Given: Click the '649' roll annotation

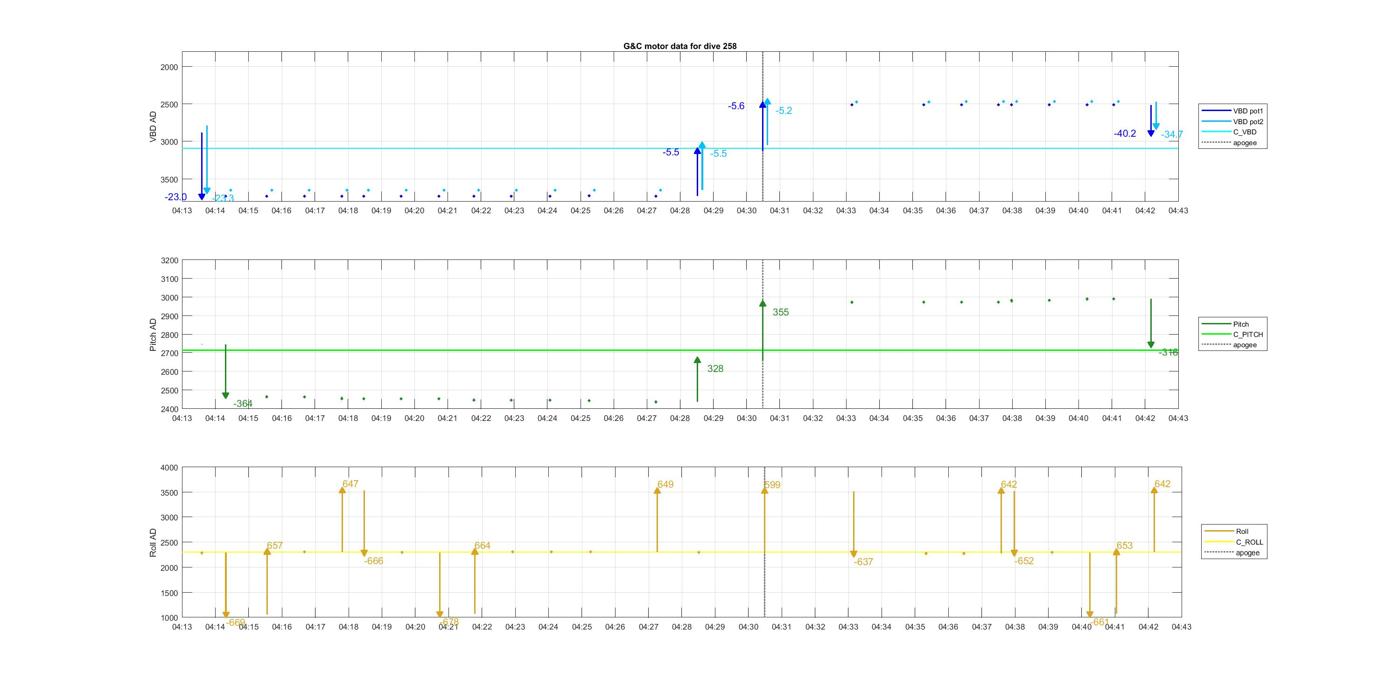Looking at the screenshot, I should coord(665,485).
